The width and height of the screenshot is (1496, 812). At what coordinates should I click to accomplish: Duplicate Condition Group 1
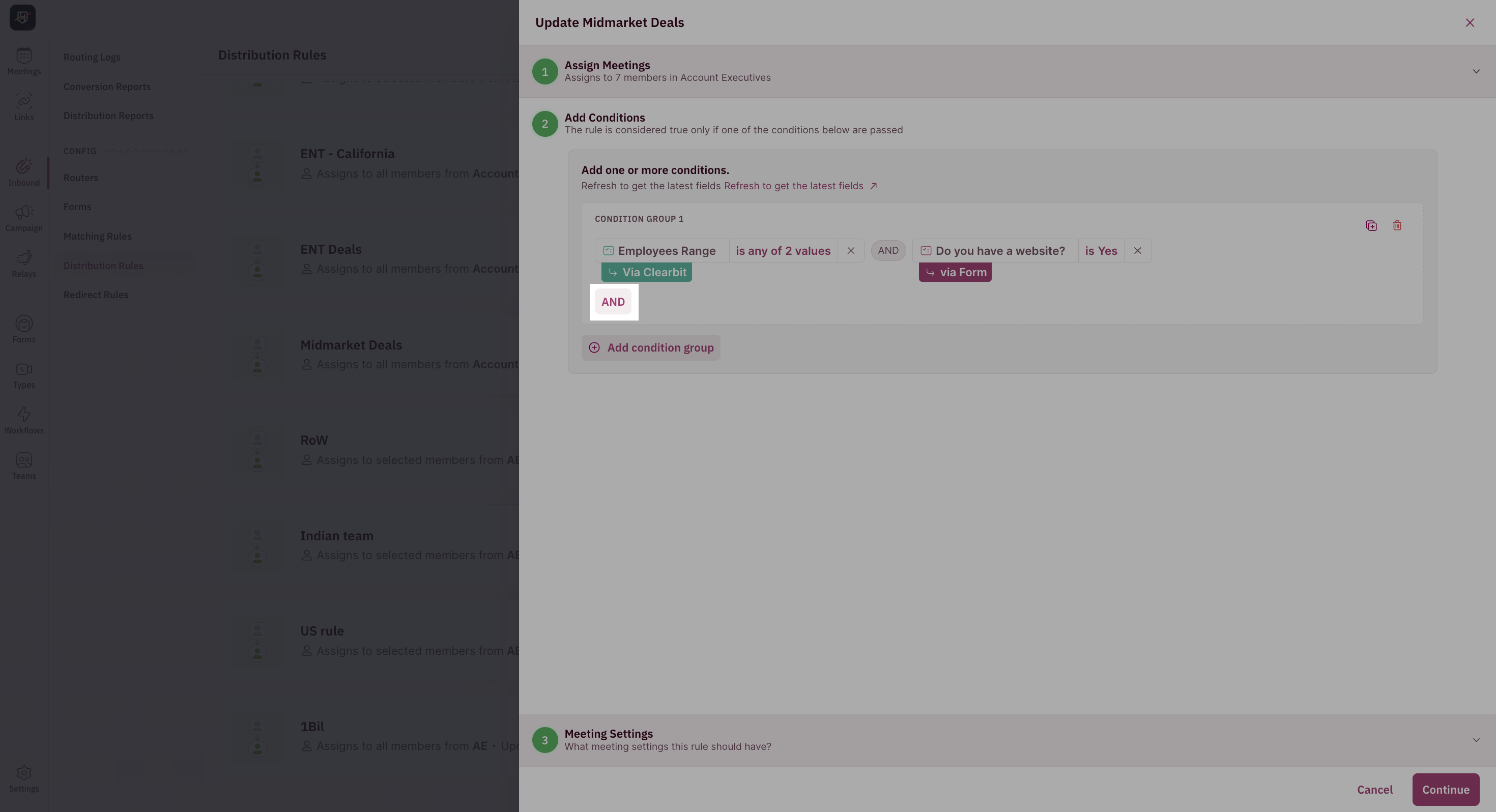pyautogui.click(x=1371, y=225)
